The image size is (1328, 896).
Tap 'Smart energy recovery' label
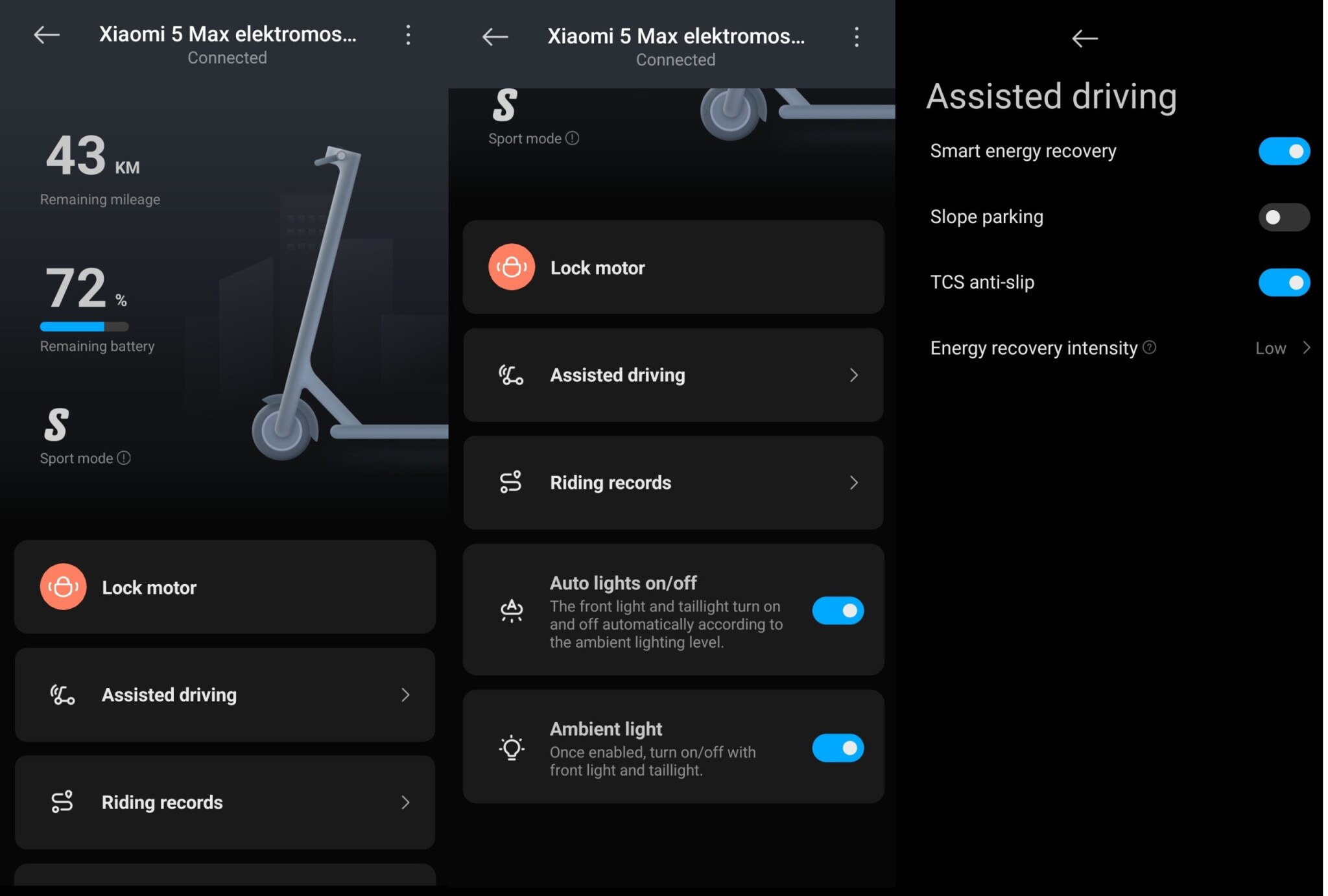tap(1023, 151)
